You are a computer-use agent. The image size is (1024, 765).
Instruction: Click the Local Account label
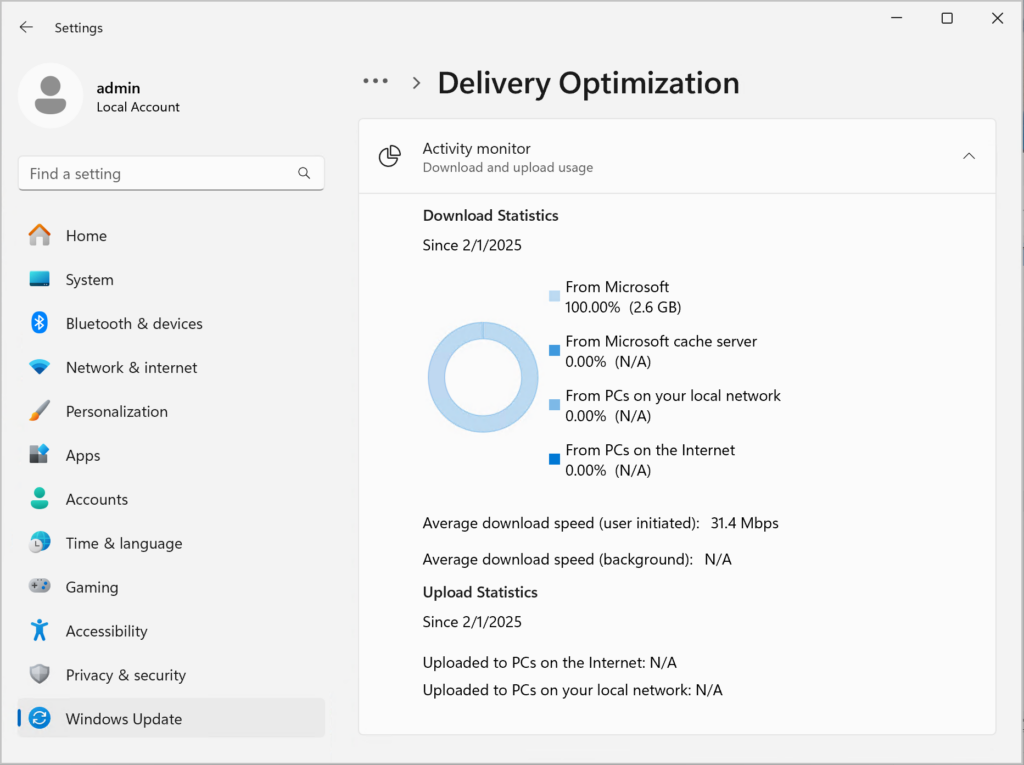pos(138,107)
